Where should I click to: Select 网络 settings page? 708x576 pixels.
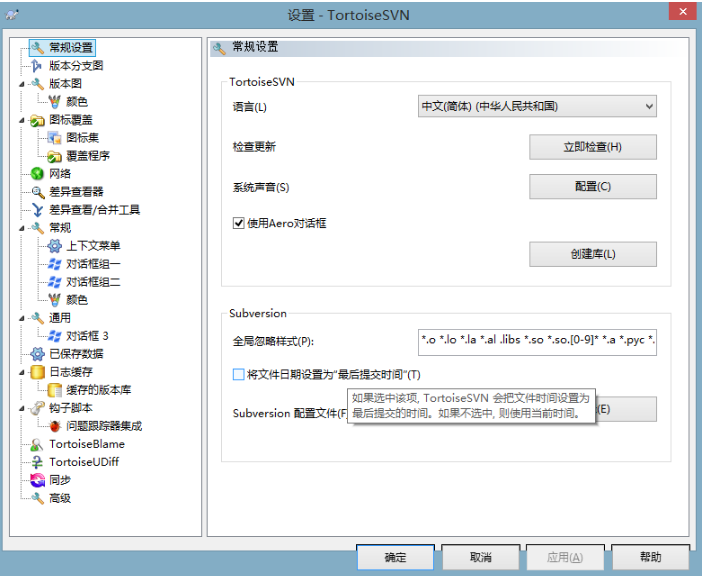pyautogui.click(x=60, y=174)
